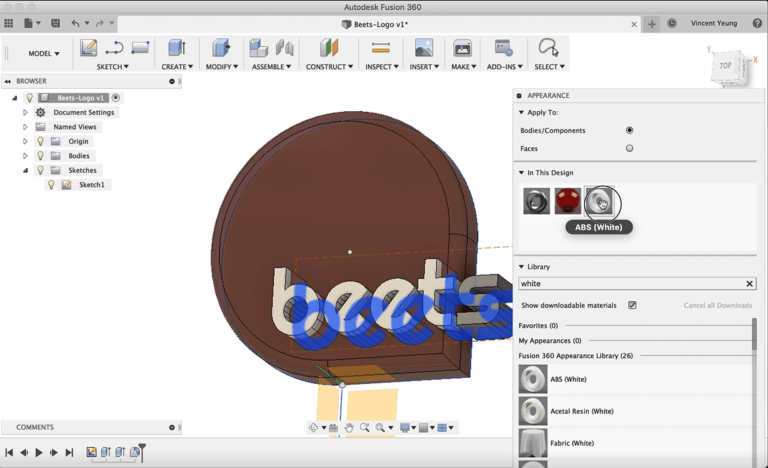Click the Add-Ins scripts icon
Screen dimensions: 768x468
(504, 48)
